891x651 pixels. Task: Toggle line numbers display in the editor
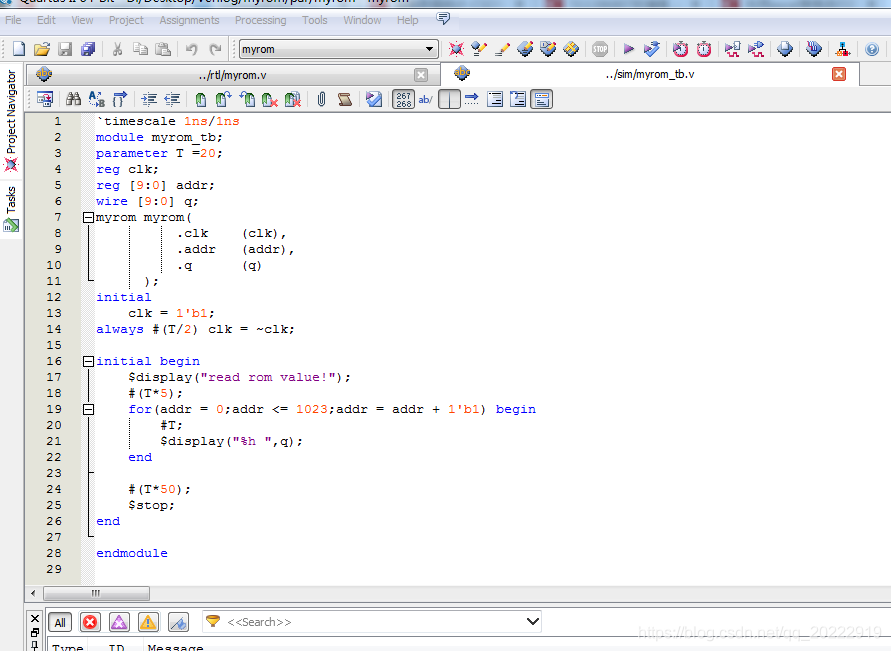[401, 98]
